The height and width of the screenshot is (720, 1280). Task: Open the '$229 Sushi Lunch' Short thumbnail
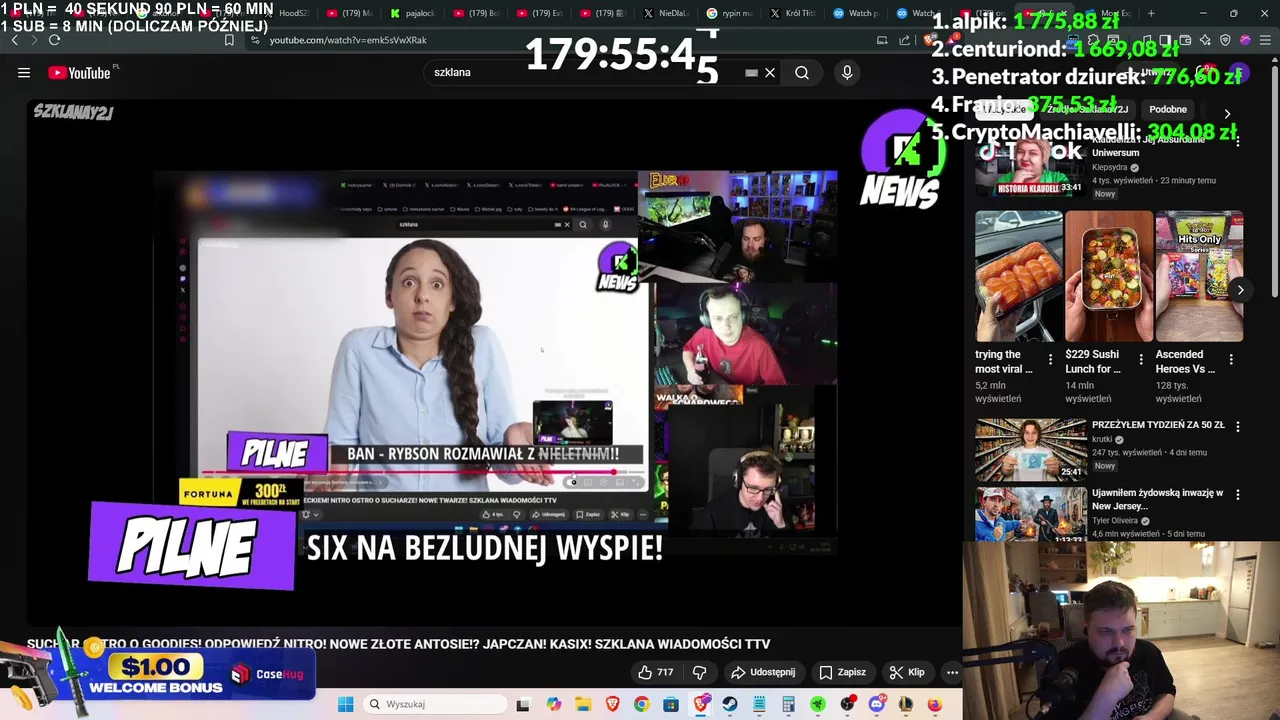coord(1109,276)
